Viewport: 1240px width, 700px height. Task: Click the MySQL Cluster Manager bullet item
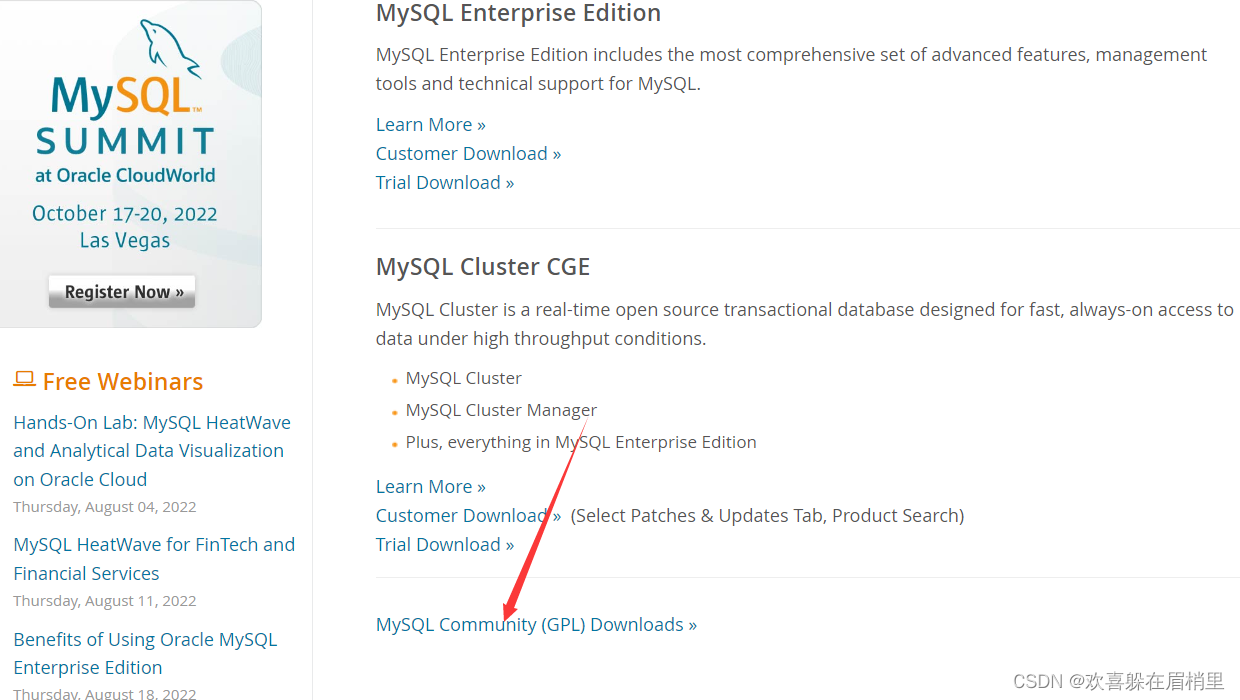point(501,410)
